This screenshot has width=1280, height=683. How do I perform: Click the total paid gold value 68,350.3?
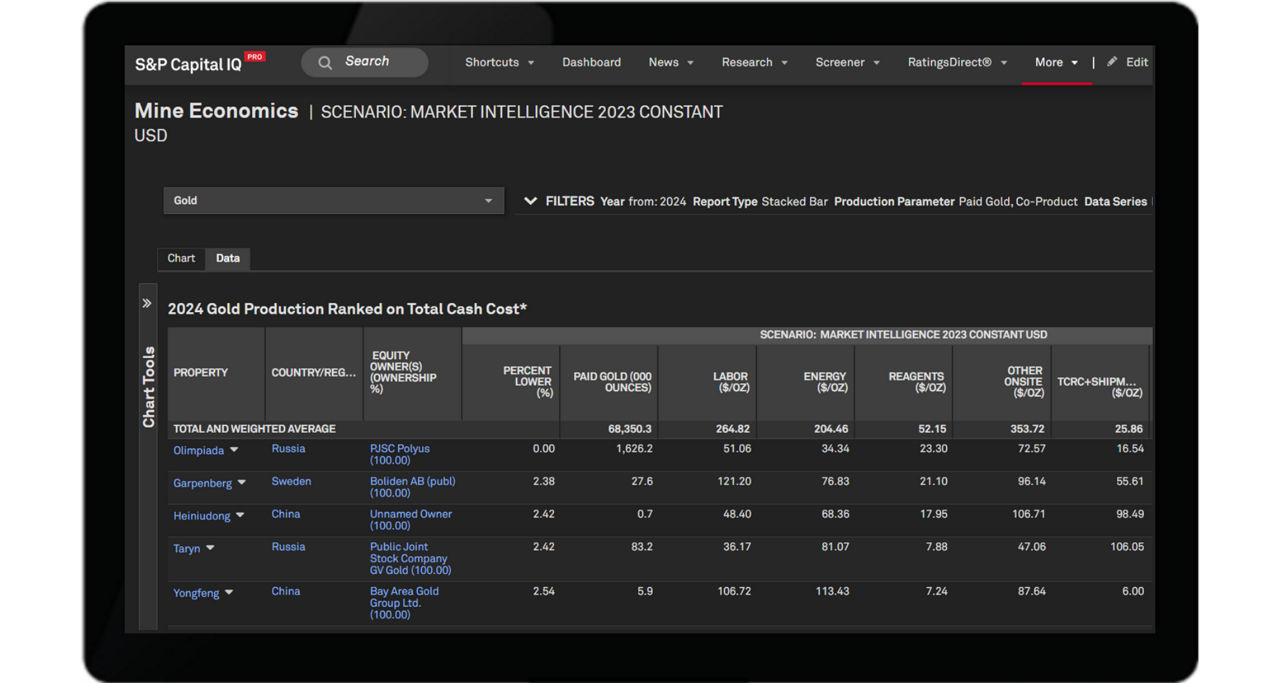[x=630, y=429]
